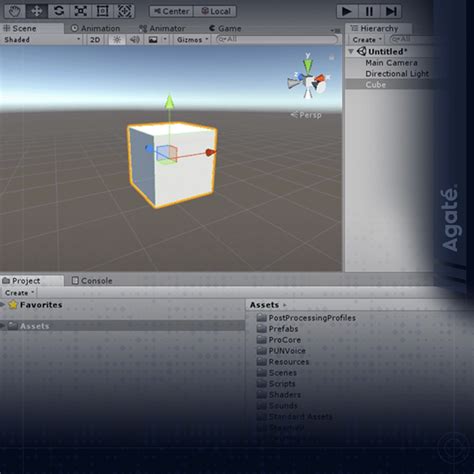
Task: Select Main Camera in Hierarchy
Action: pos(391,63)
